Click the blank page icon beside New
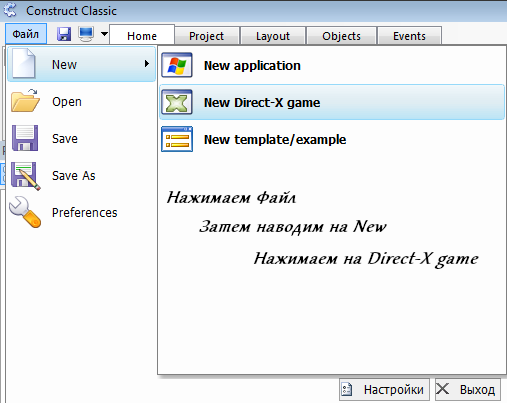Image resolution: width=507 pixels, height=403 pixels. [x=23, y=64]
